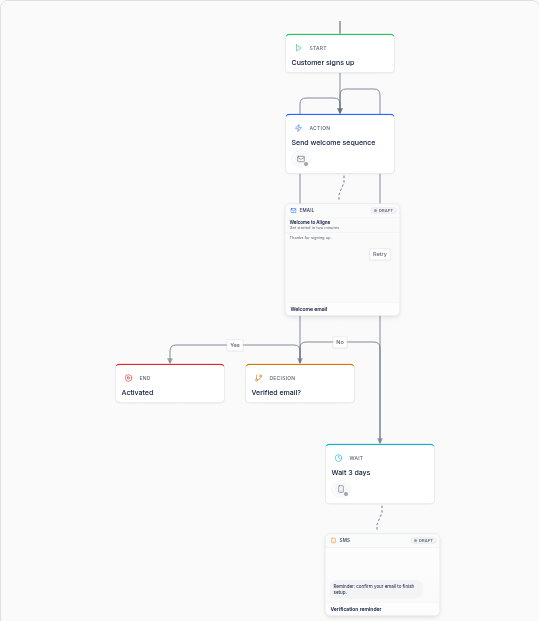
Task: Click the orange DECISION branch icon
Action: click(x=258, y=378)
